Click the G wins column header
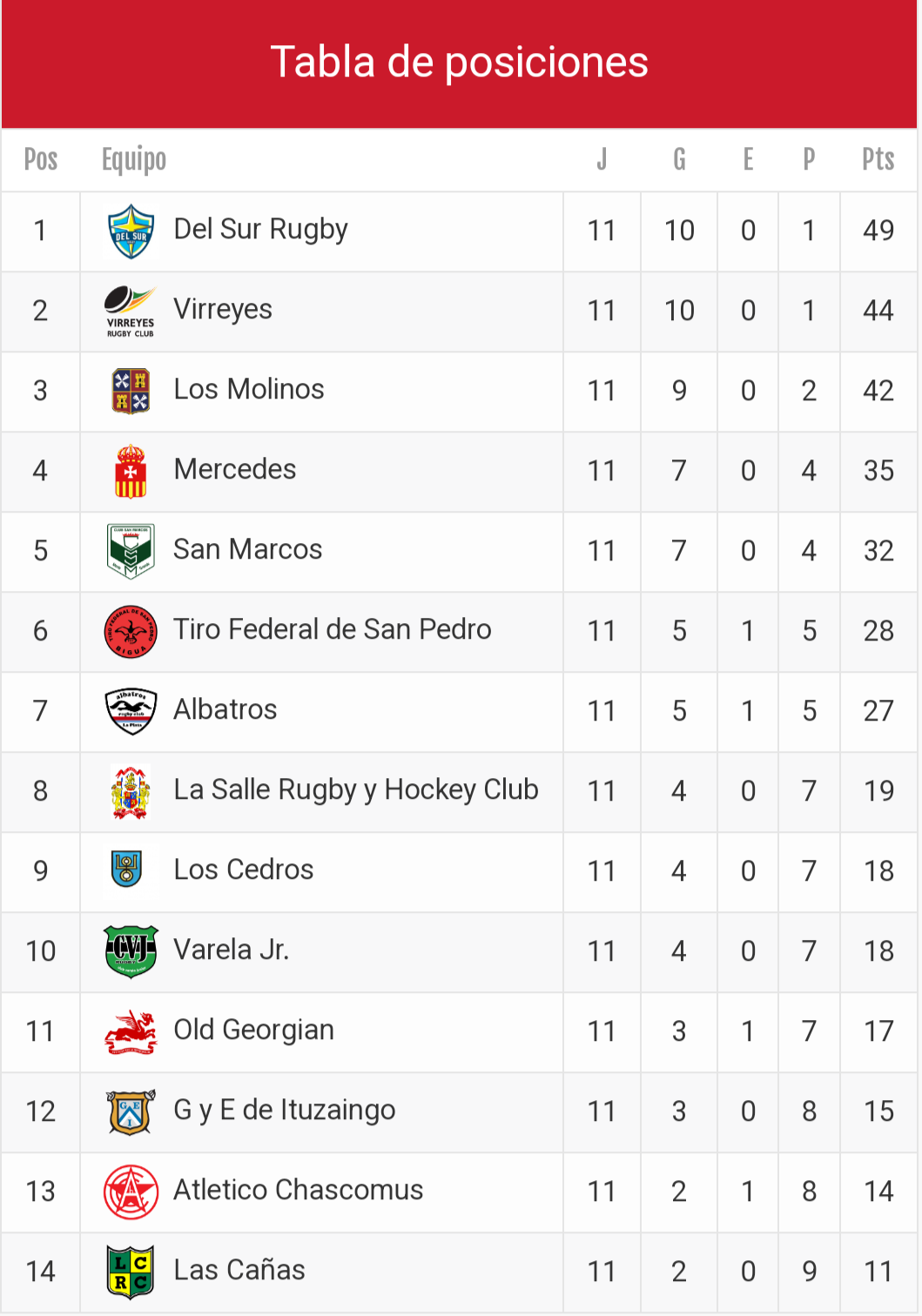922x1316 pixels. 679,159
